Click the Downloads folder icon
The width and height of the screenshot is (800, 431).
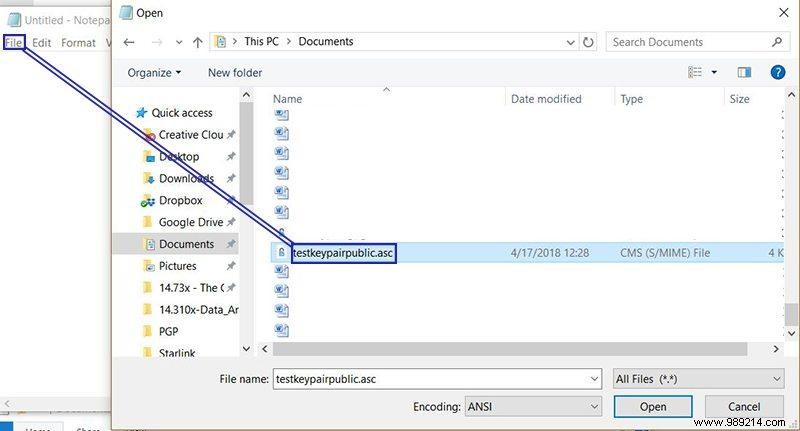(148, 179)
